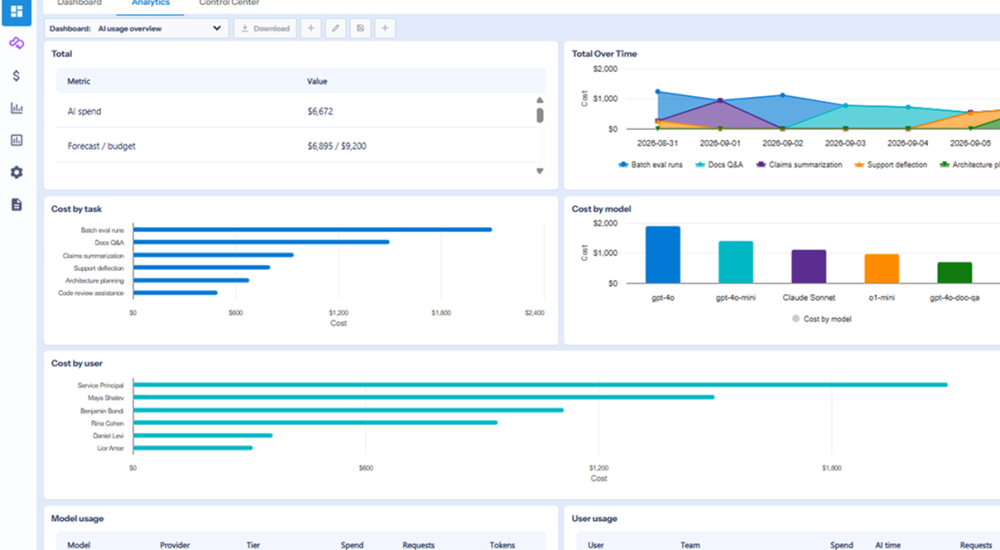
Task: Click the 2026-09-03 Docs Q&A data point
Action: click(x=845, y=105)
